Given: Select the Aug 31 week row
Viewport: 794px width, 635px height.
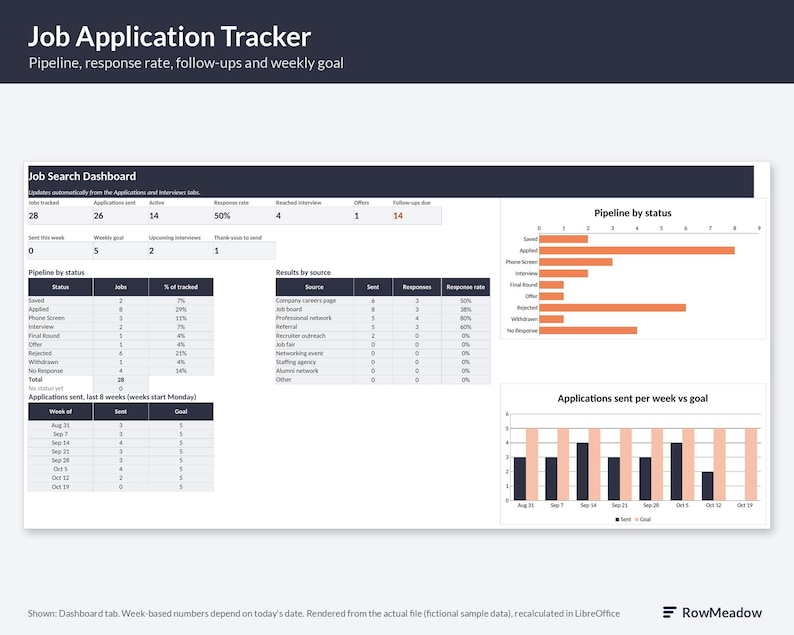Looking at the screenshot, I should pyautogui.click(x=121, y=425).
